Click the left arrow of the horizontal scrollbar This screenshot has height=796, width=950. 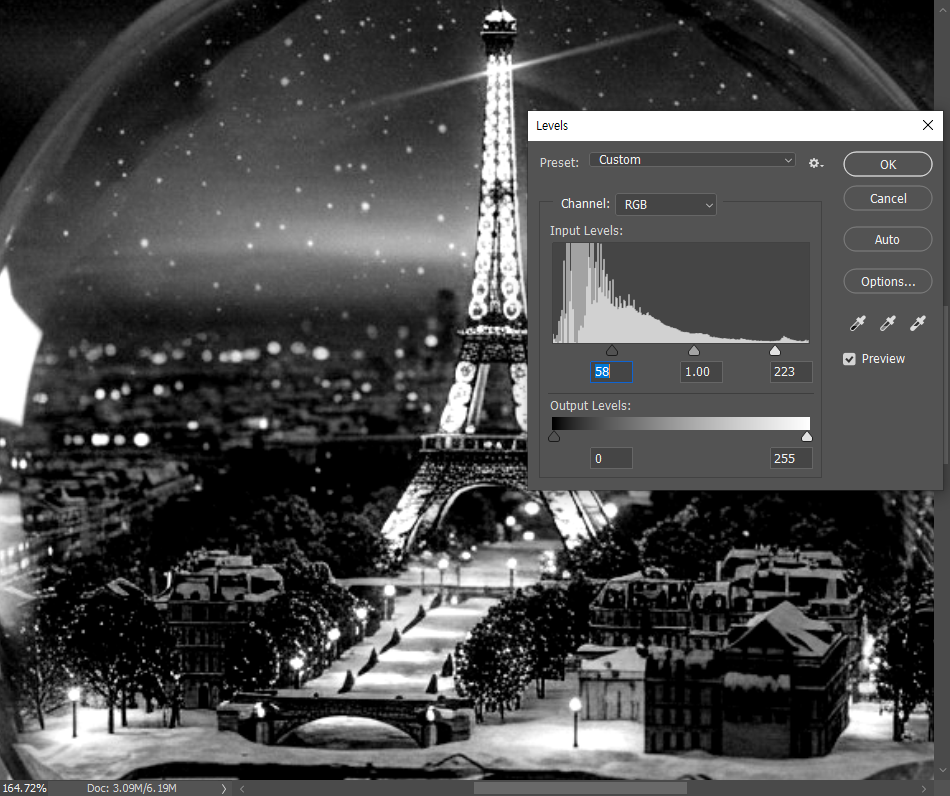point(242,788)
